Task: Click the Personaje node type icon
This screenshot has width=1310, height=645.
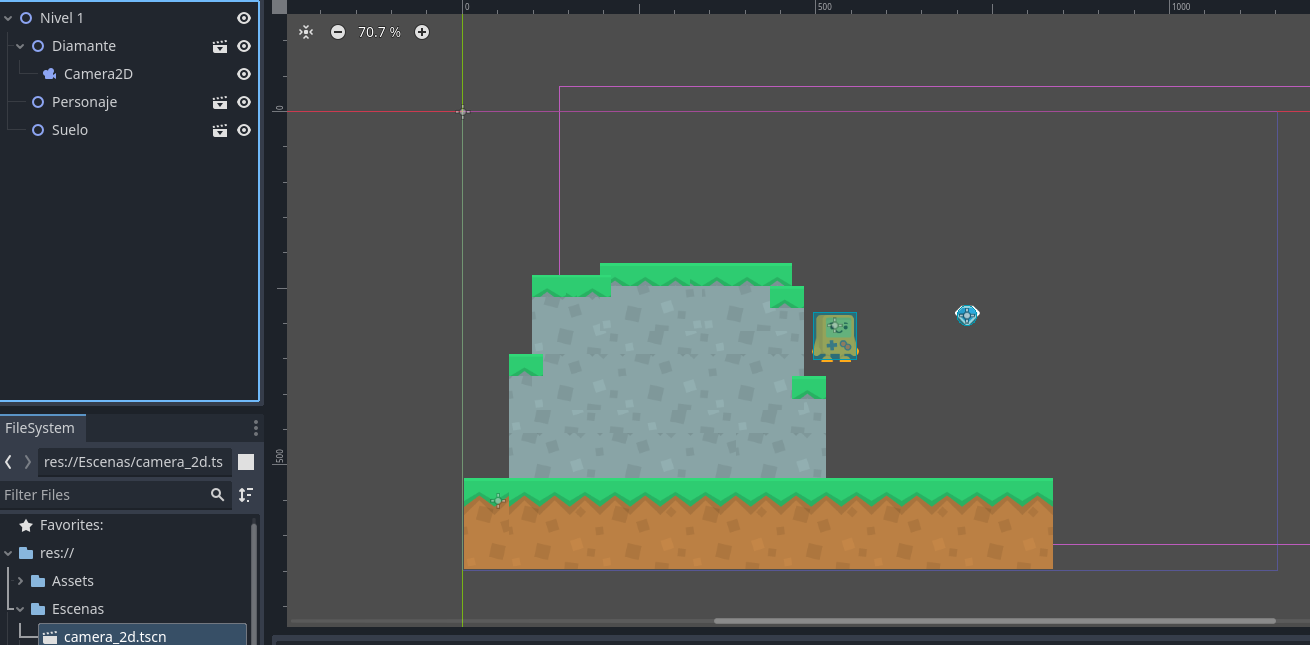Action: pos(38,102)
